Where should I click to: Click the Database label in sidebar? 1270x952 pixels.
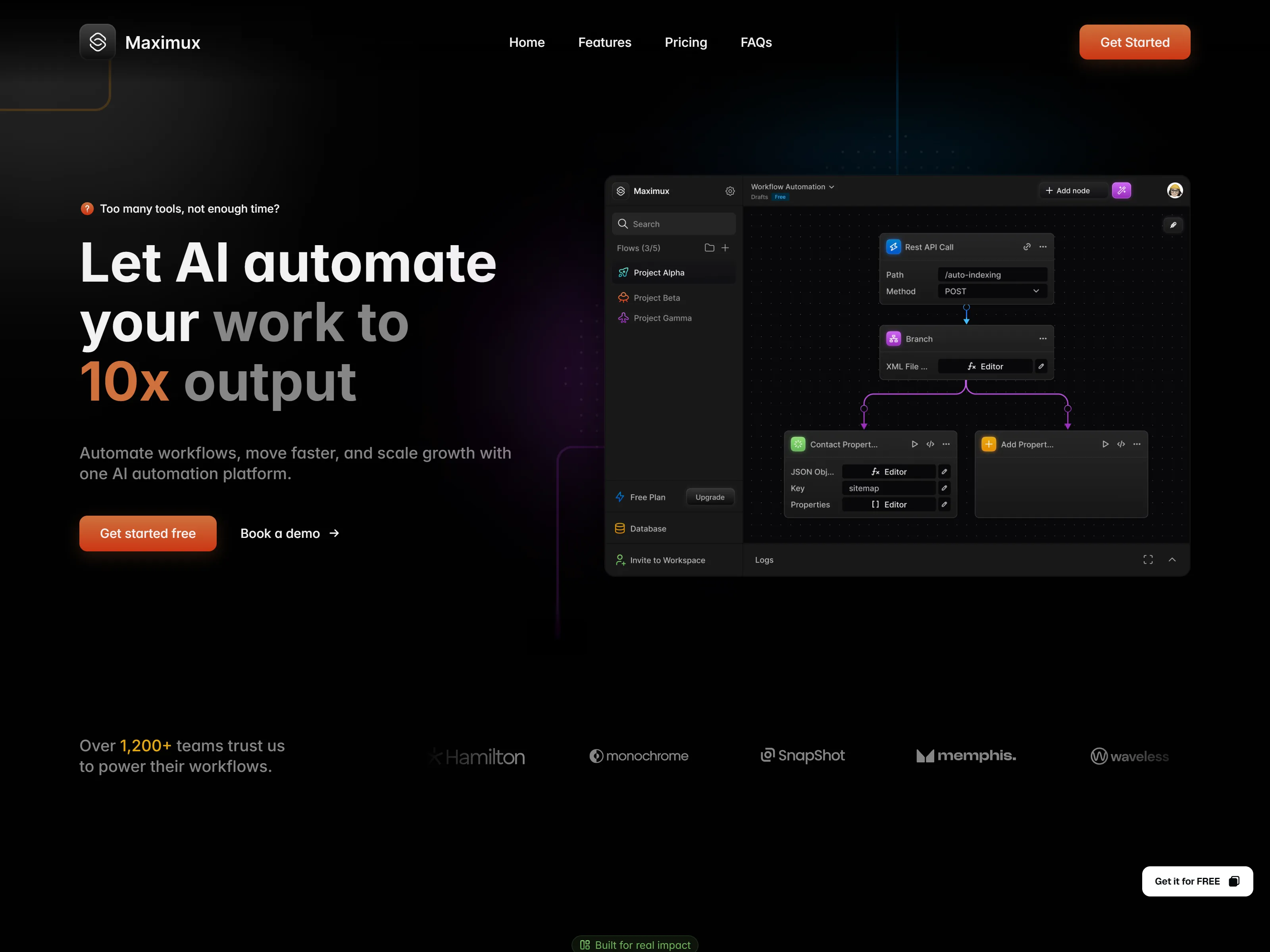(x=648, y=528)
